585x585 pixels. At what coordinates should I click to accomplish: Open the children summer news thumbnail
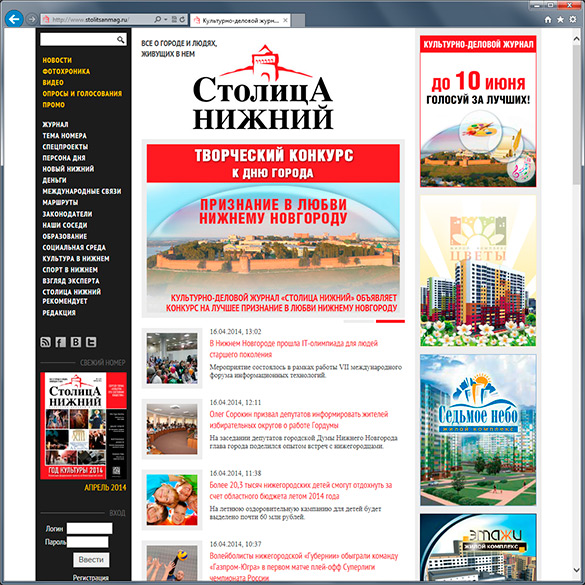click(172, 500)
